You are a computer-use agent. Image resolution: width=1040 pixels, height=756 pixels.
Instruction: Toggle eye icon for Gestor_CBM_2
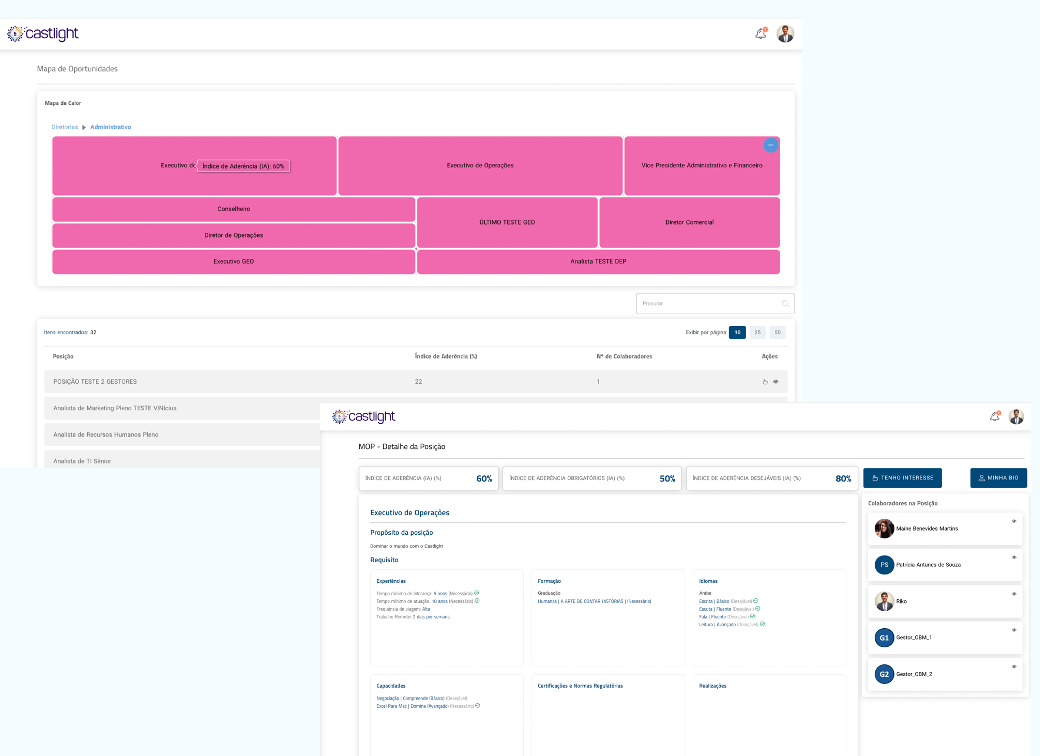(x=1014, y=666)
